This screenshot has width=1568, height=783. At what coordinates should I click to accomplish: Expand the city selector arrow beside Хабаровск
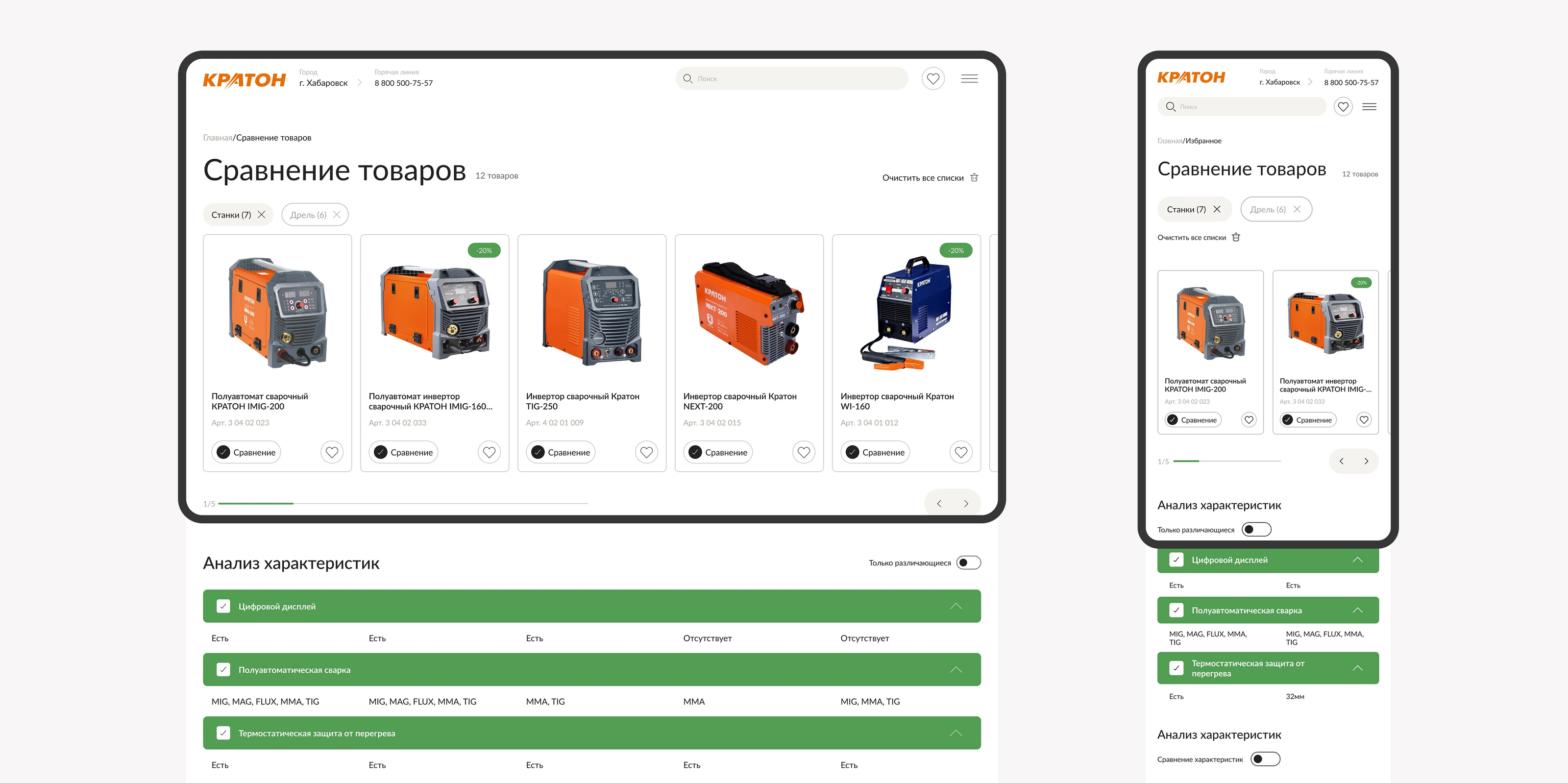tap(359, 83)
